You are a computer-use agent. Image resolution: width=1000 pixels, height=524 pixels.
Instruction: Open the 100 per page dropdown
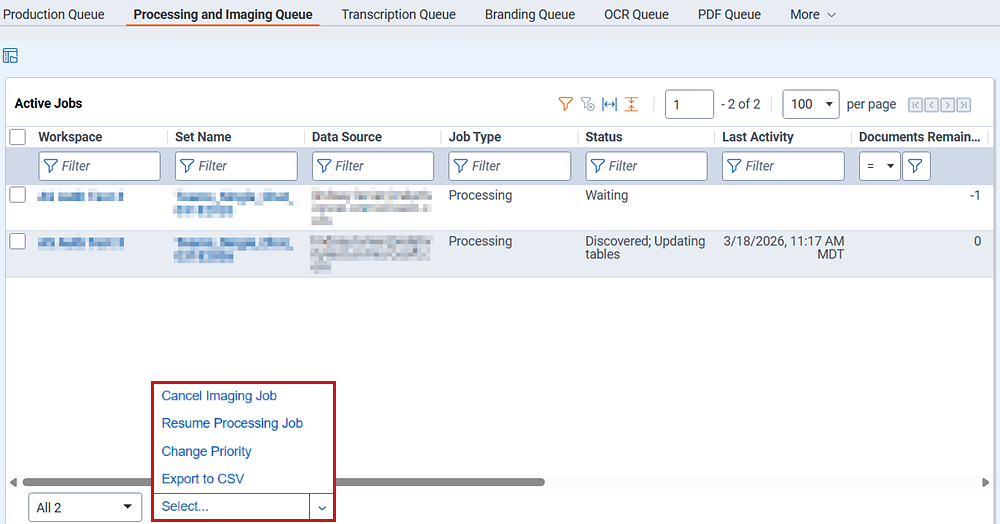click(x=810, y=104)
